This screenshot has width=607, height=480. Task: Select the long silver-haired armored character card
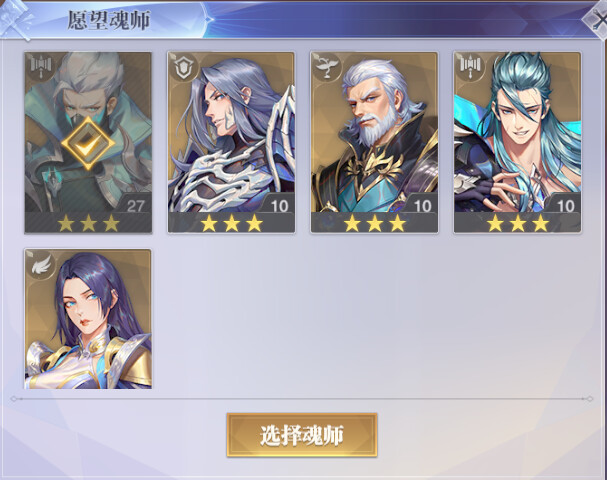(x=231, y=143)
